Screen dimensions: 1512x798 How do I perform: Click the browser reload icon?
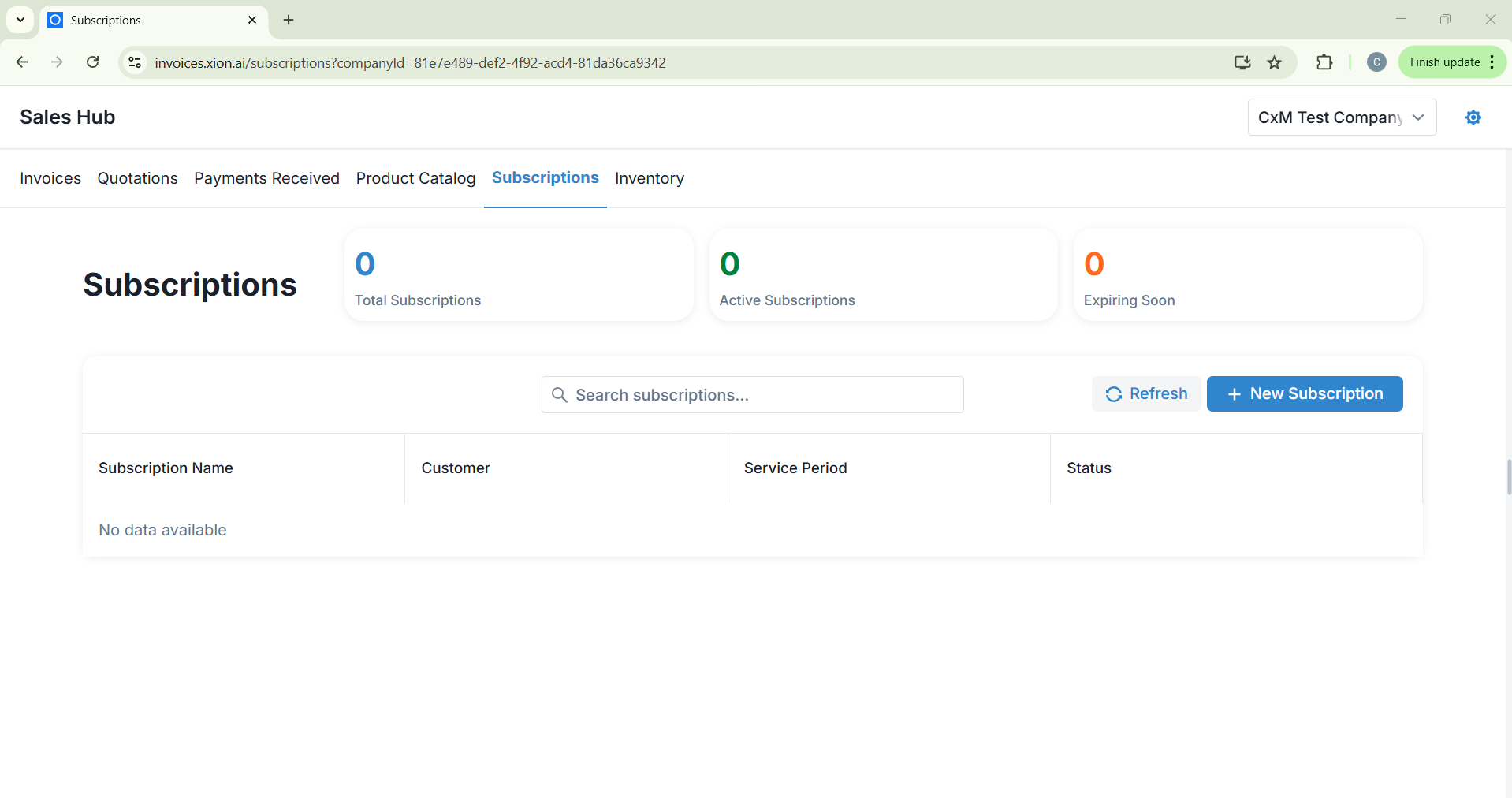tap(92, 62)
